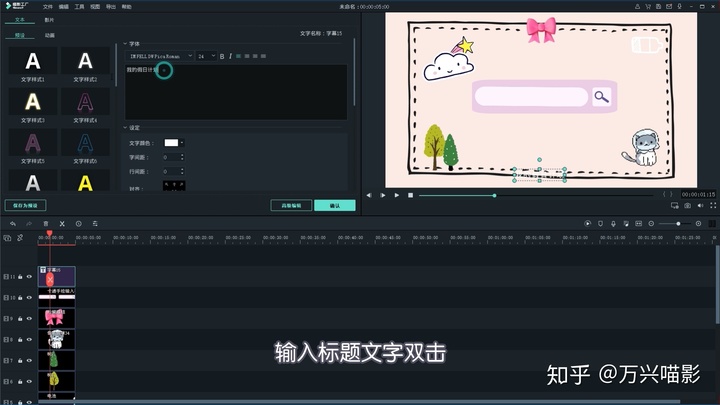720x405 pixels.
Task: Toggle visibility eye of track 8
Action: pyautogui.click(x=29, y=339)
